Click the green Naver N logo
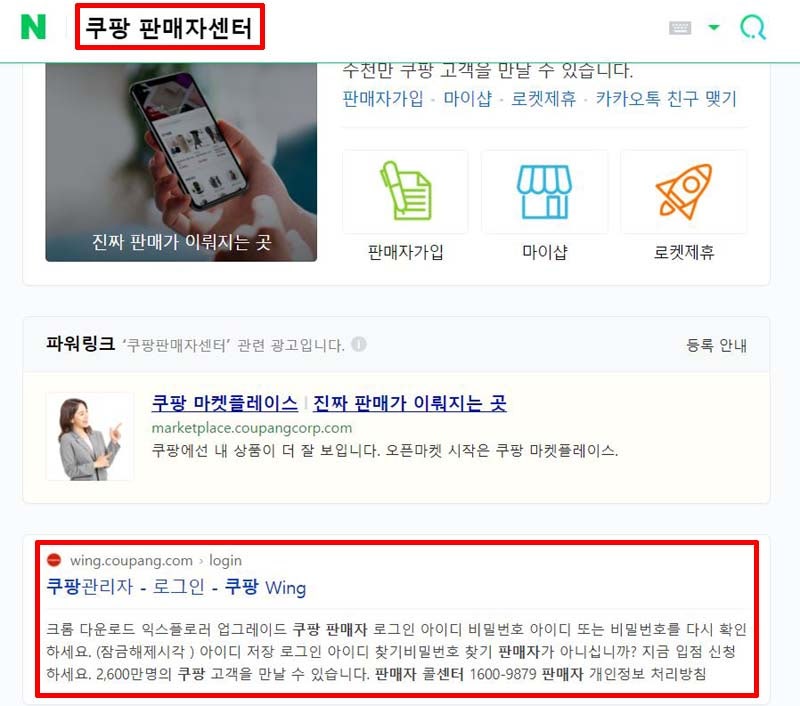 33,27
